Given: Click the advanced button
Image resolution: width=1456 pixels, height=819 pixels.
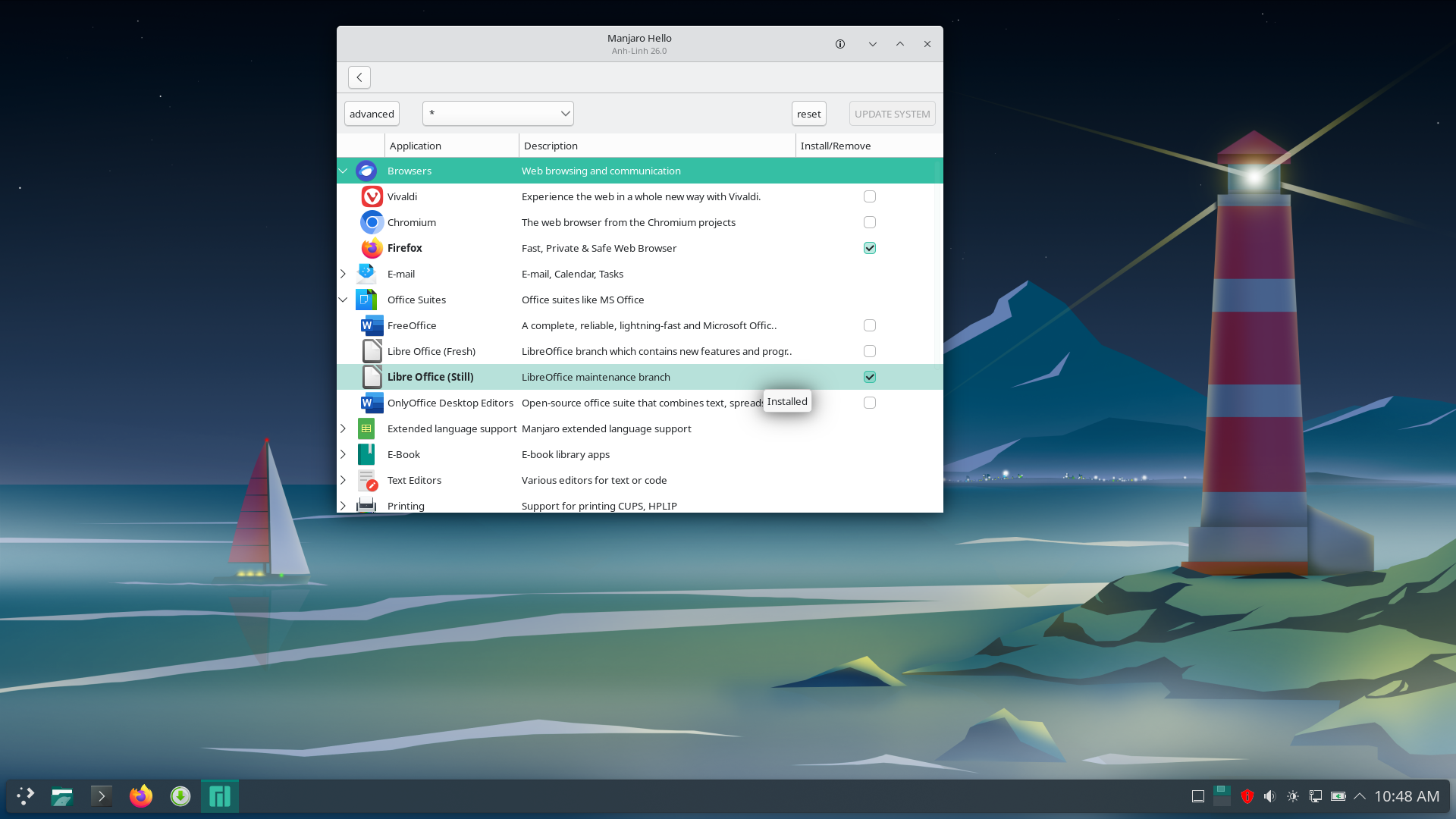Looking at the screenshot, I should [372, 114].
